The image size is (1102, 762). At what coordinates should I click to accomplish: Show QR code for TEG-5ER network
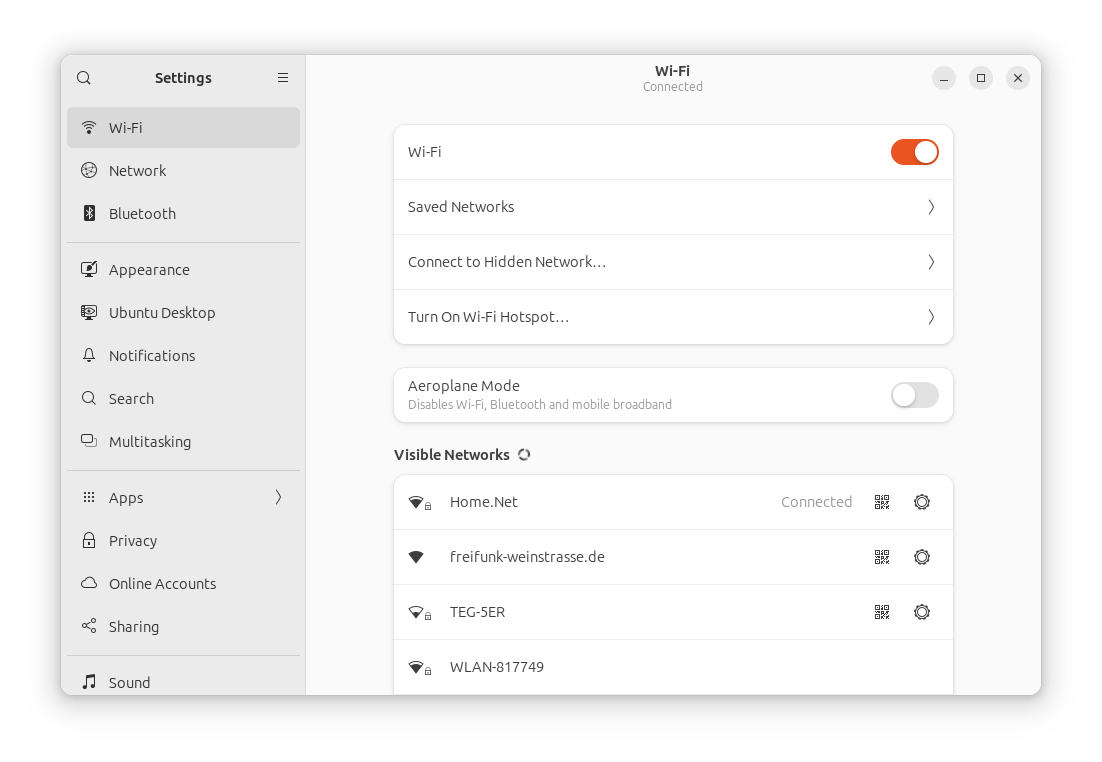click(882, 612)
